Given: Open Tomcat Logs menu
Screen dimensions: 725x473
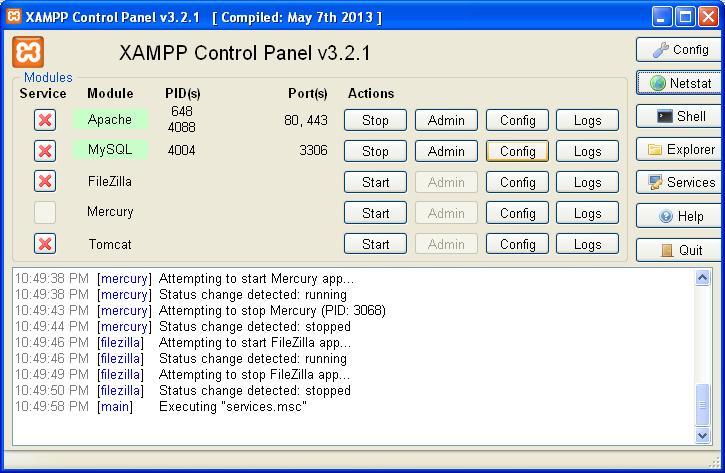Looking at the screenshot, I should pyautogui.click(x=587, y=244).
